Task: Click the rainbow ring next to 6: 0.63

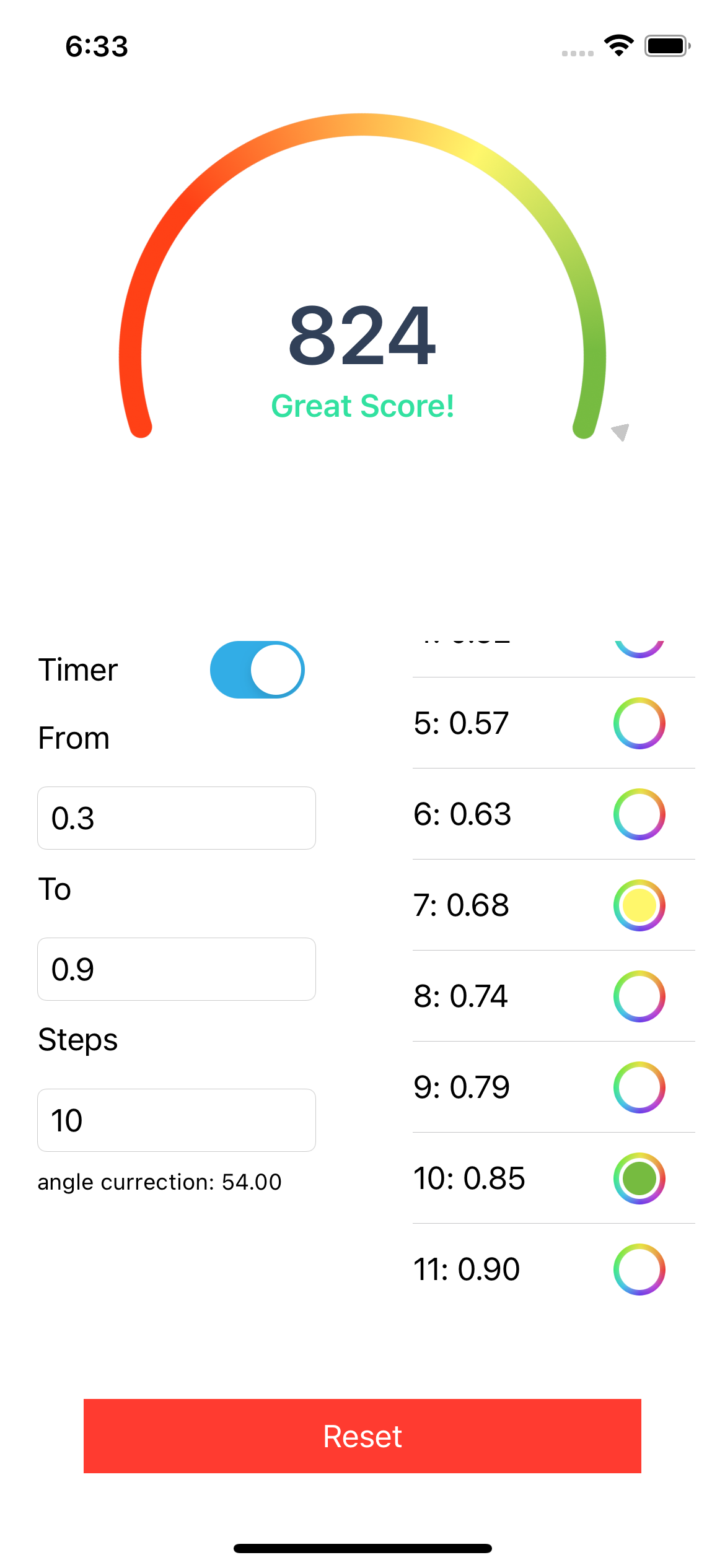Action: [x=639, y=814]
